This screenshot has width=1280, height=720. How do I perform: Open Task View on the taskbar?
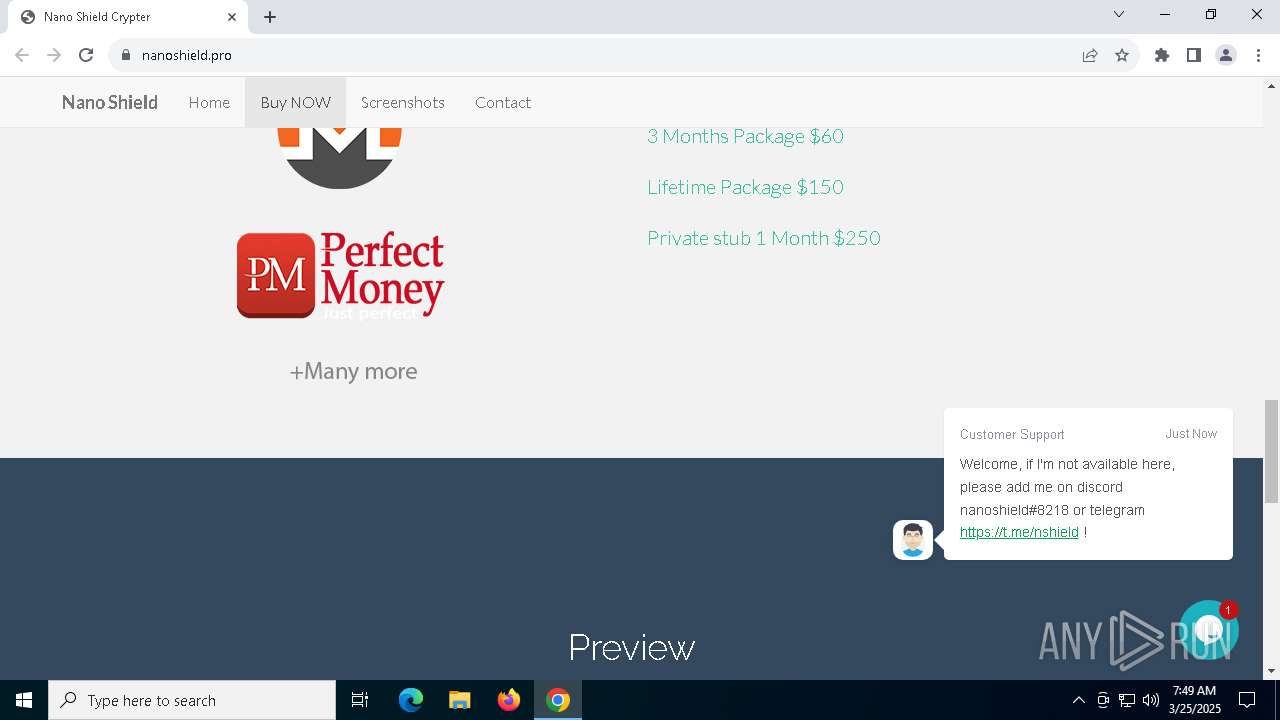tap(360, 700)
